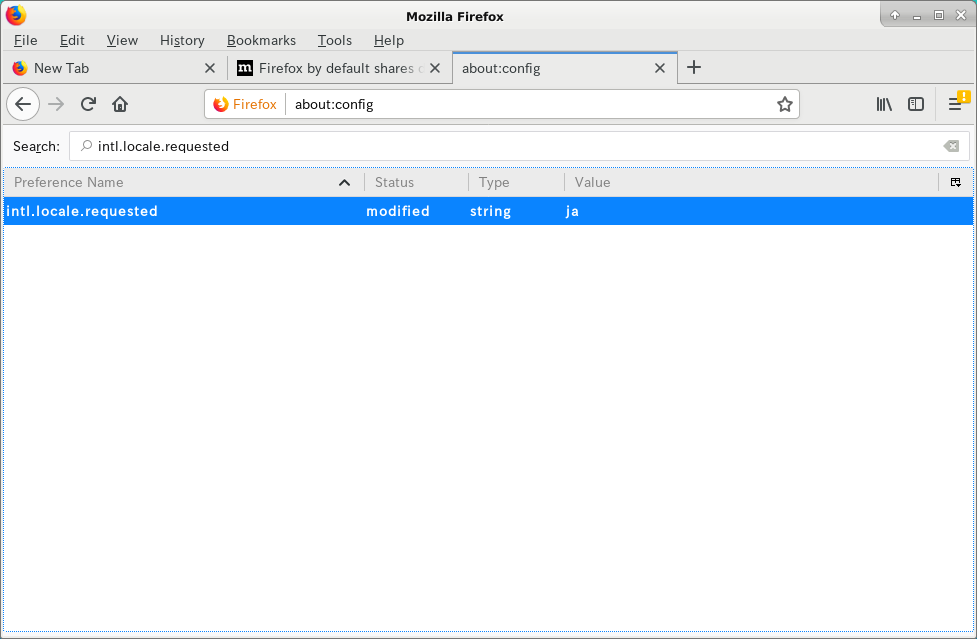
Task: Open the Tools menu
Action: 335,40
